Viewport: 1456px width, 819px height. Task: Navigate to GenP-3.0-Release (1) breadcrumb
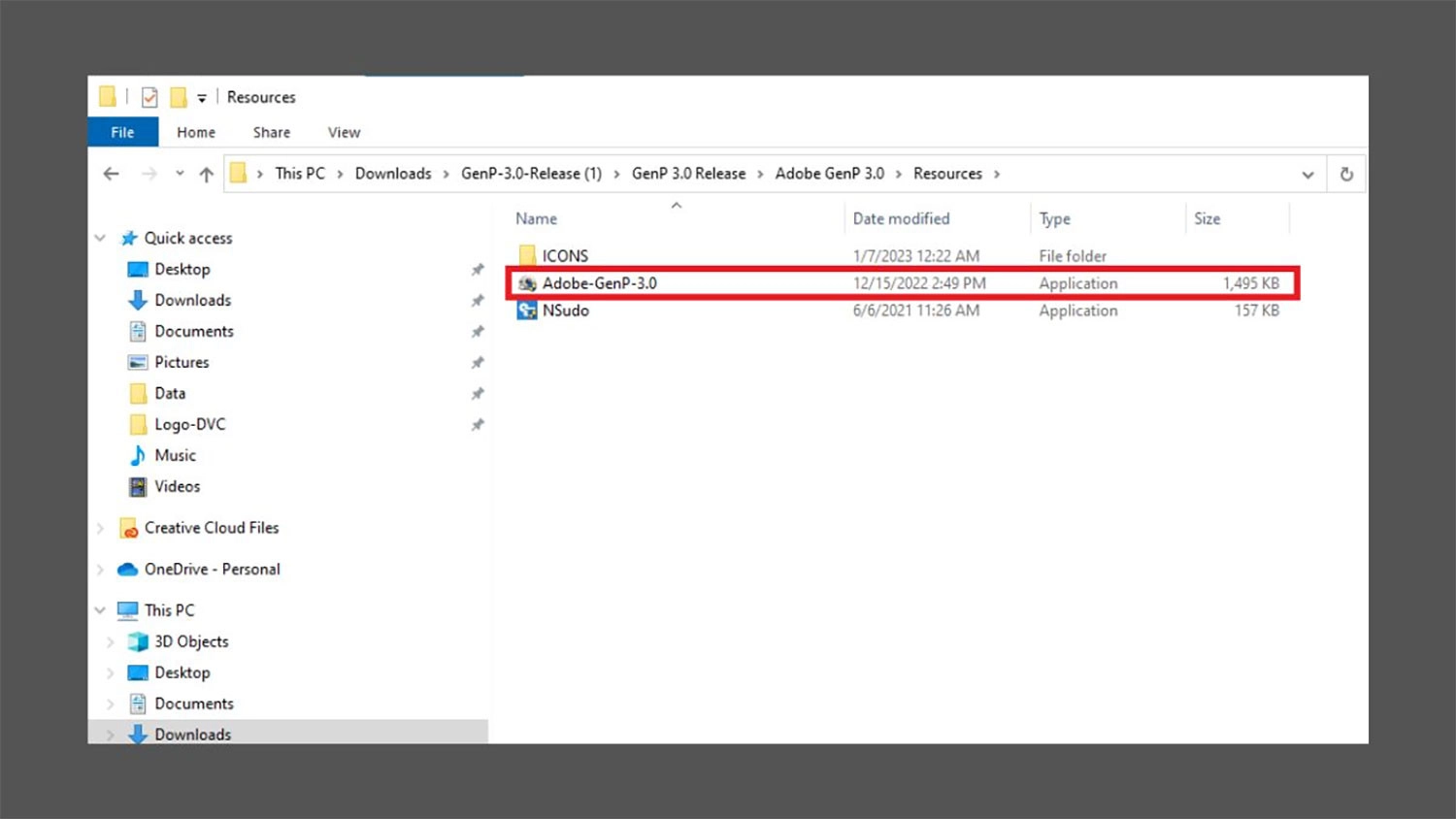pos(531,174)
